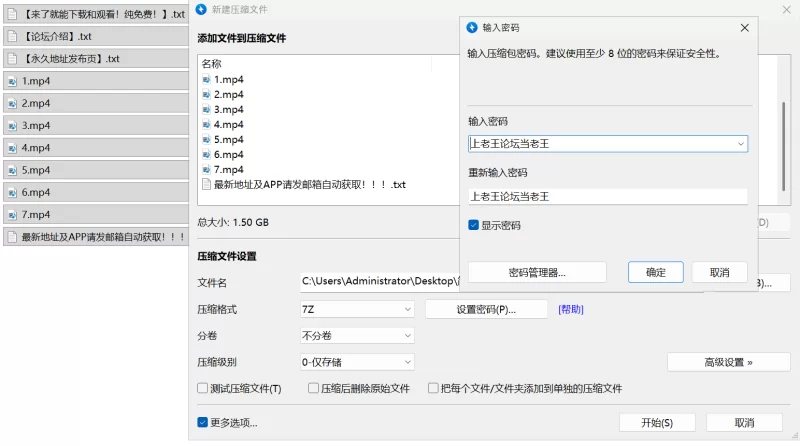Click the 重新输入密码 text field

608,196
